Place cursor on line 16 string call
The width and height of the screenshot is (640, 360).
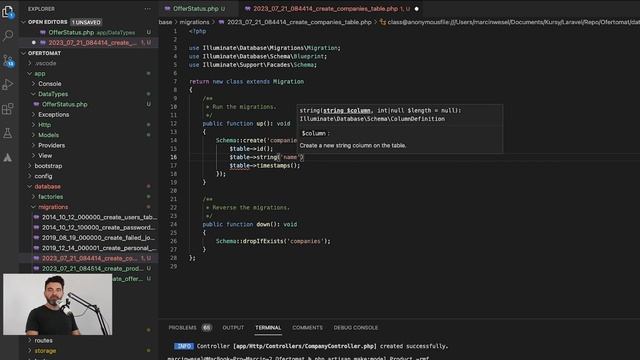267,157
